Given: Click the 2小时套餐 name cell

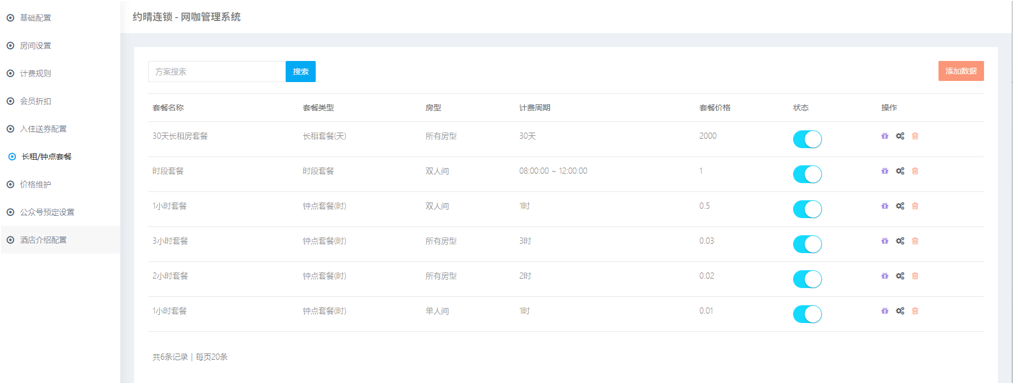Looking at the screenshot, I should coord(170,276).
